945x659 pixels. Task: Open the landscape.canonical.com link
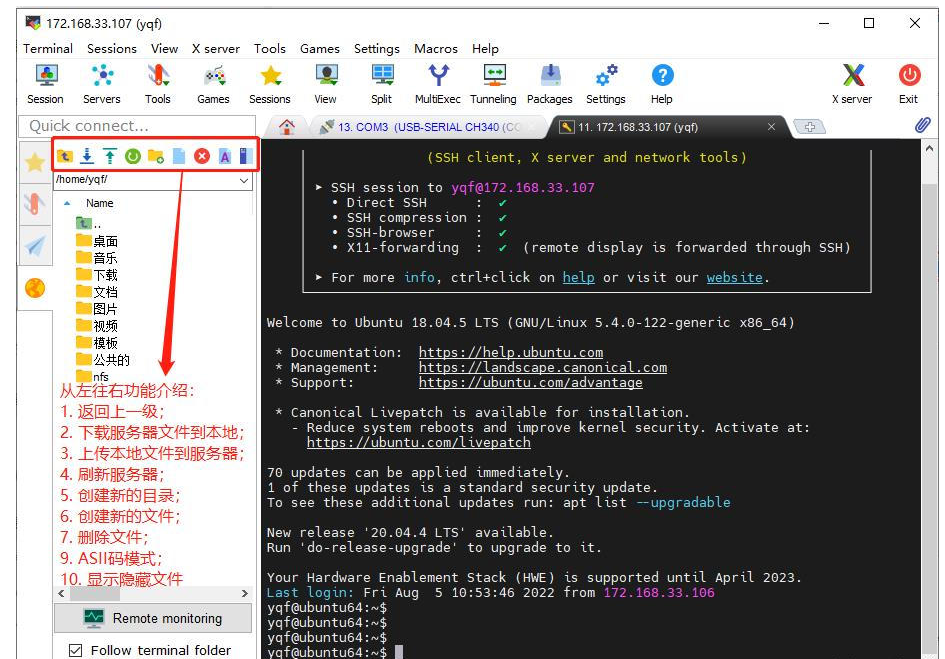tap(542, 367)
